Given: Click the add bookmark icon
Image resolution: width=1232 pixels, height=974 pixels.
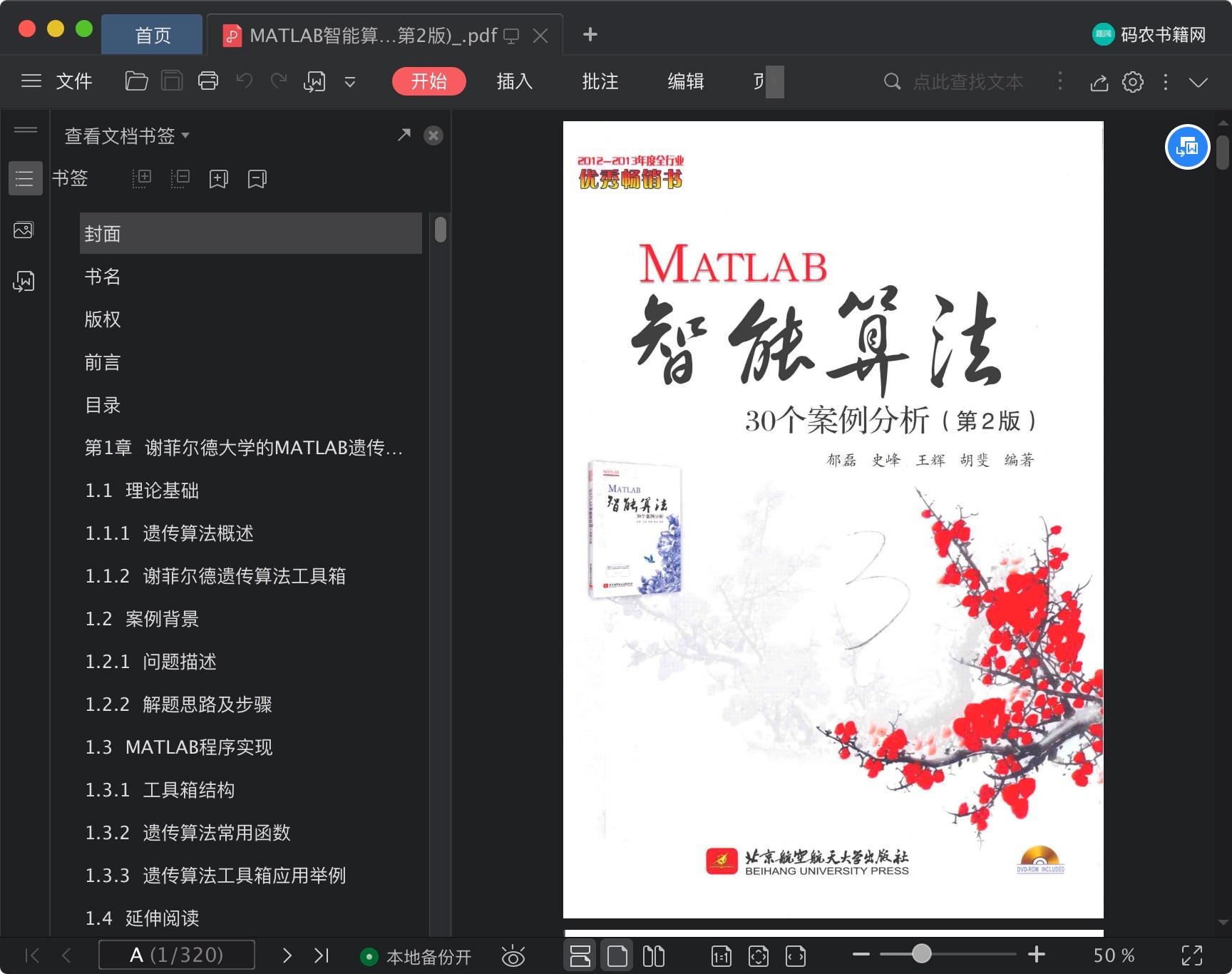Looking at the screenshot, I should pos(219,179).
